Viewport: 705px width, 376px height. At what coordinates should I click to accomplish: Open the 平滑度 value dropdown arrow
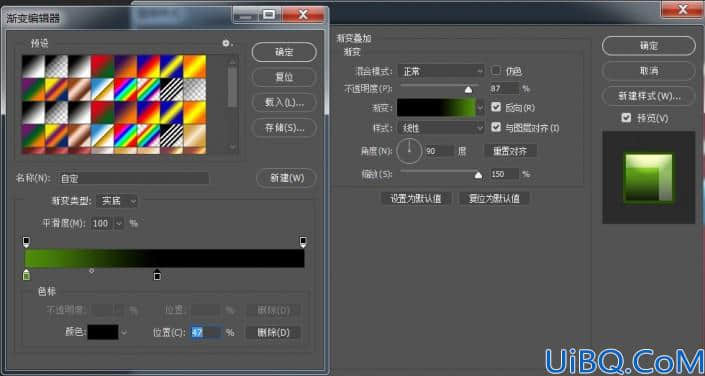coord(119,223)
